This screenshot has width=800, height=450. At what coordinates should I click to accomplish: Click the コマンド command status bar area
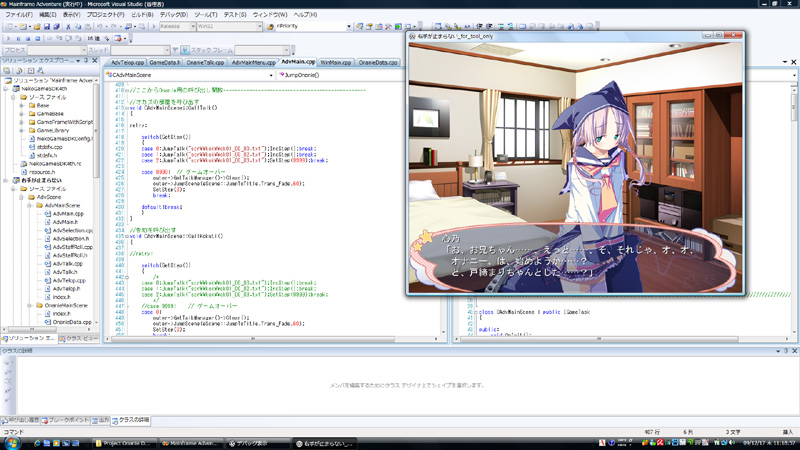tap(14, 432)
